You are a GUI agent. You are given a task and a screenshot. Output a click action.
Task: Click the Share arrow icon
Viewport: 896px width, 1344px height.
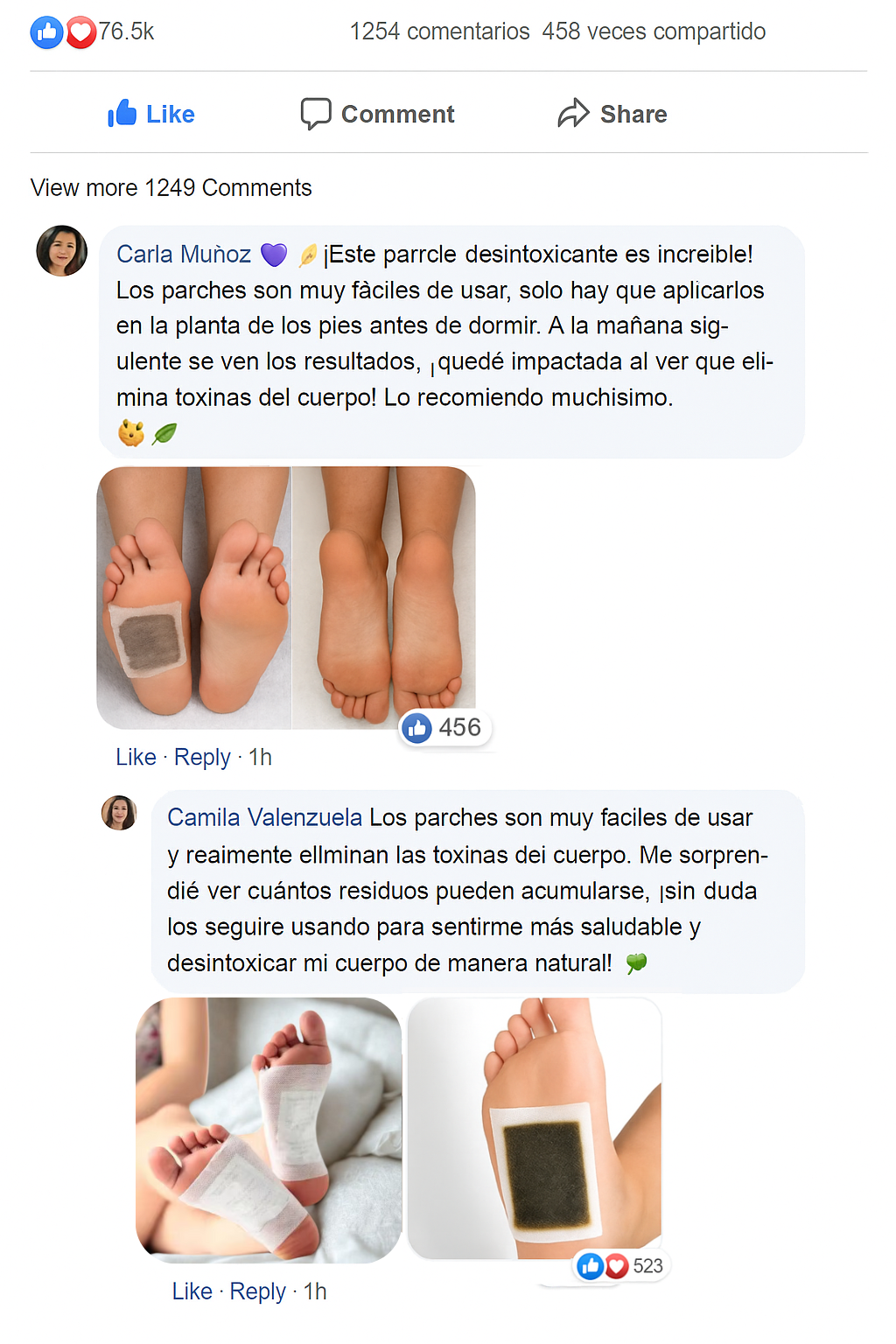pyautogui.click(x=574, y=113)
